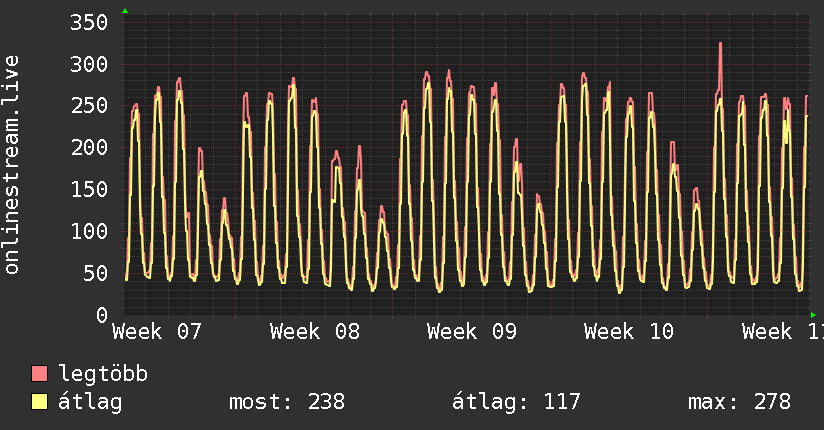Select the 'max: 278' statistic
The height and width of the screenshot is (430, 824).
point(738,402)
